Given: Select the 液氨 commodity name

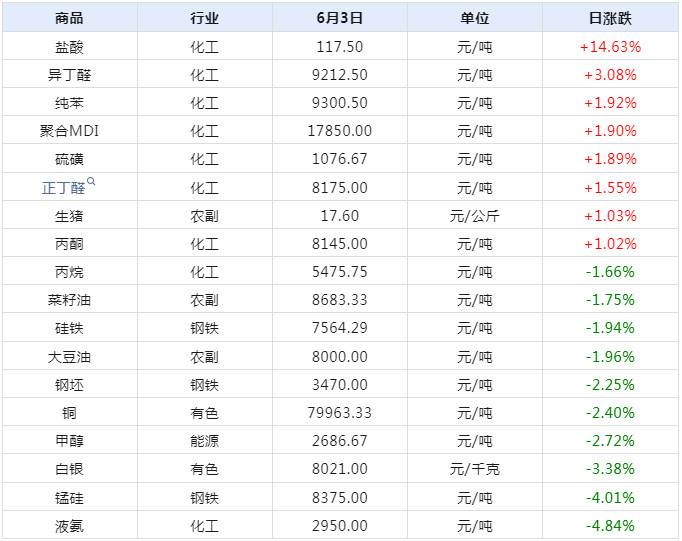Looking at the screenshot, I should (70, 525).
